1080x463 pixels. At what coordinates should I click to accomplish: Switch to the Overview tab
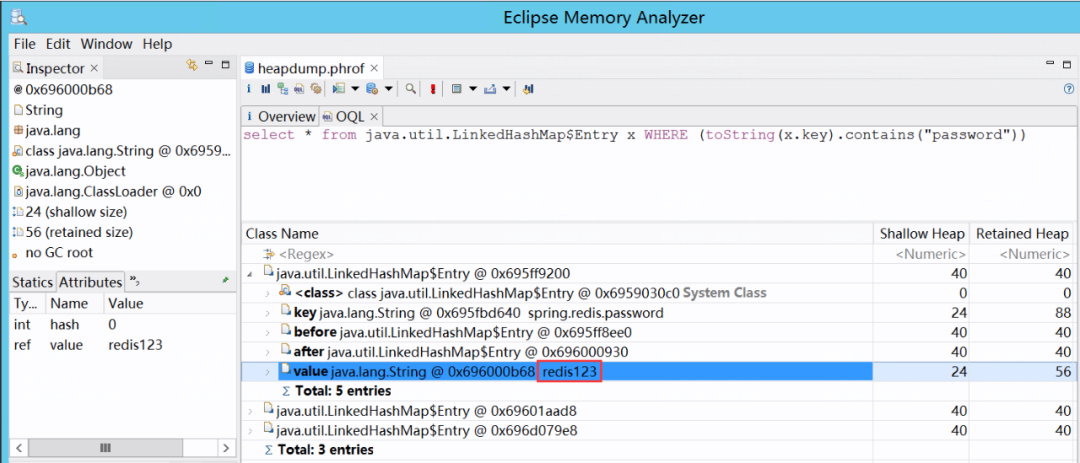tap(280, 116)
